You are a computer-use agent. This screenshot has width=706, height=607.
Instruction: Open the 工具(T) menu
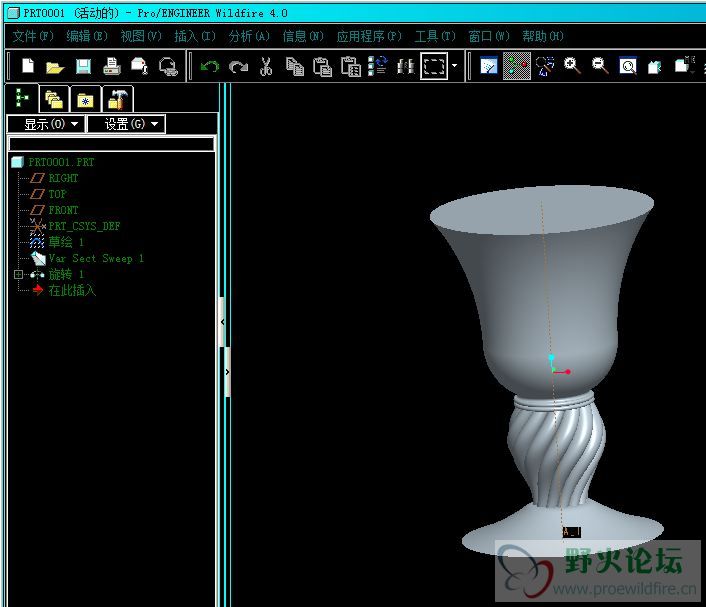(x=435, y=36)
